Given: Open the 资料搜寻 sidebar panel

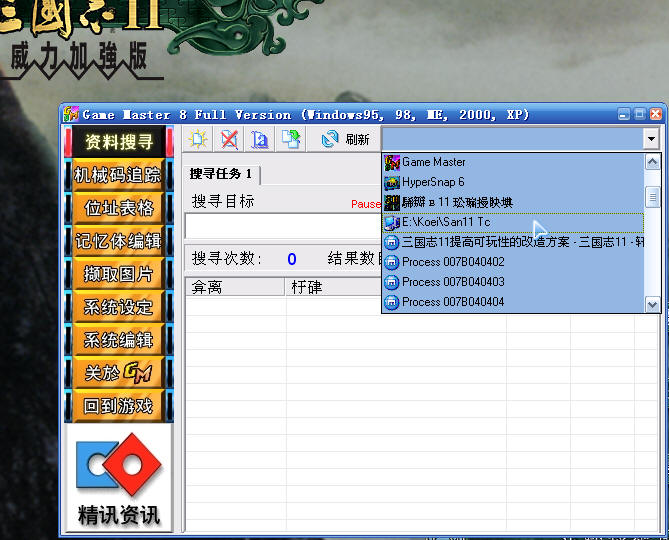Looking at the screenshot, I should point(118,142).
